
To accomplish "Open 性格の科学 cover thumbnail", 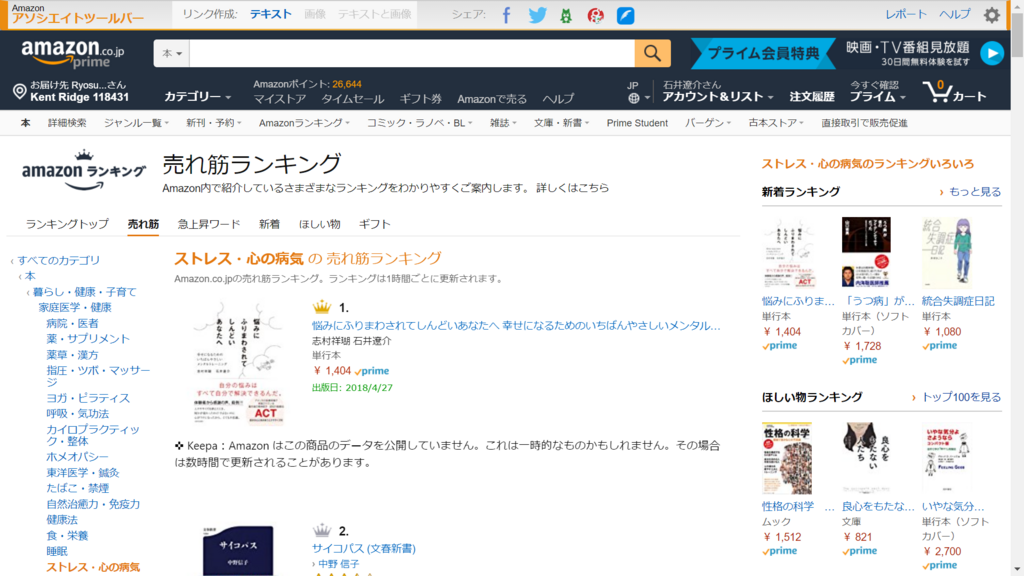I will click(787, 458).
